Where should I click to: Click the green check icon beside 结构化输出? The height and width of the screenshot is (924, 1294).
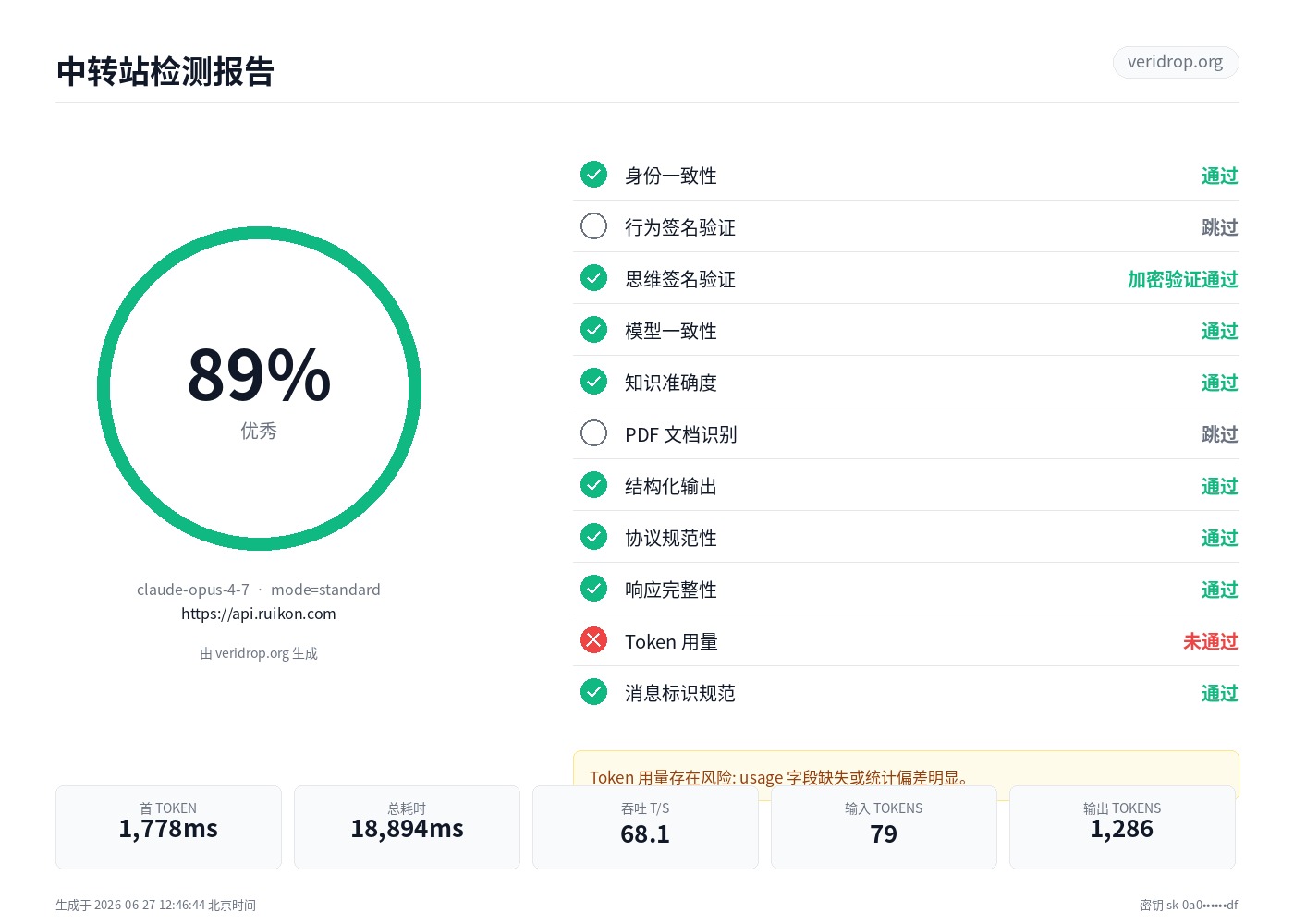[x=593, y=485]
